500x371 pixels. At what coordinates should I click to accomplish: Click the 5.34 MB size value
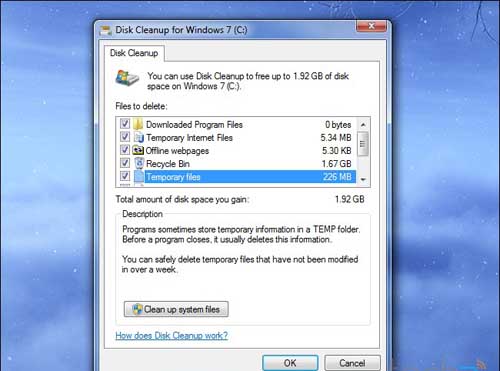coord(336,138)
